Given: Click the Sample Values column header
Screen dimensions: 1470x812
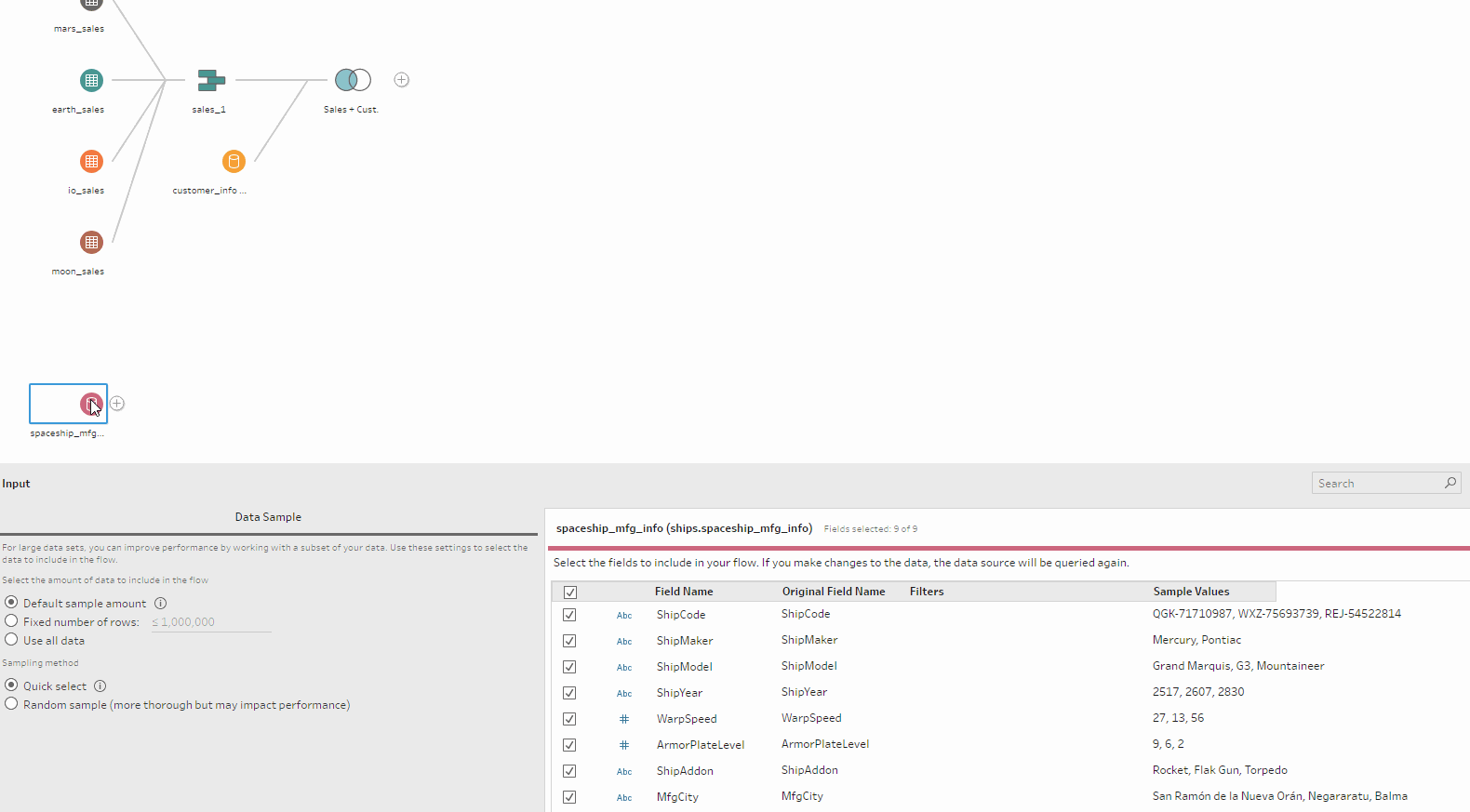Looking at the screenshot, I should pyautogui.click(x=1191, y=592).
